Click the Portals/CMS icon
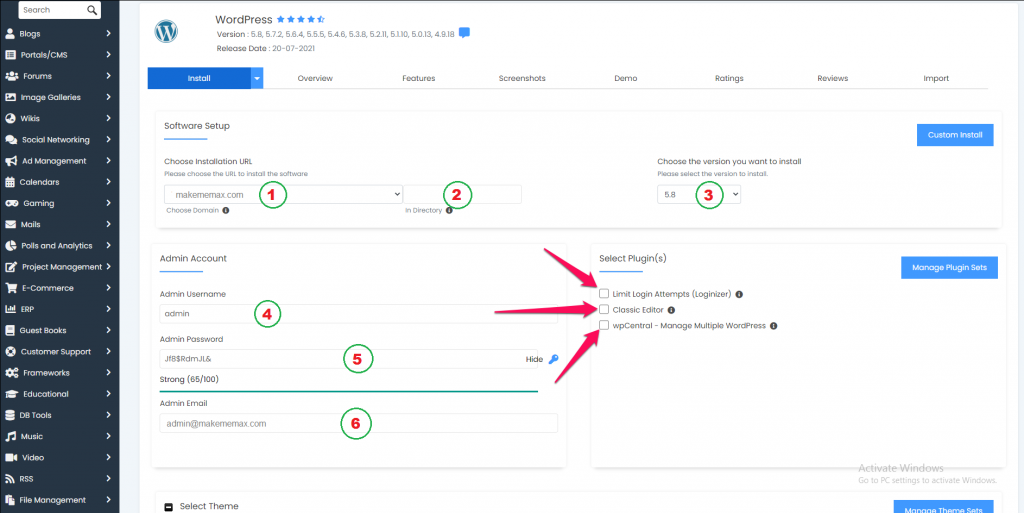 tap(10, 55)
